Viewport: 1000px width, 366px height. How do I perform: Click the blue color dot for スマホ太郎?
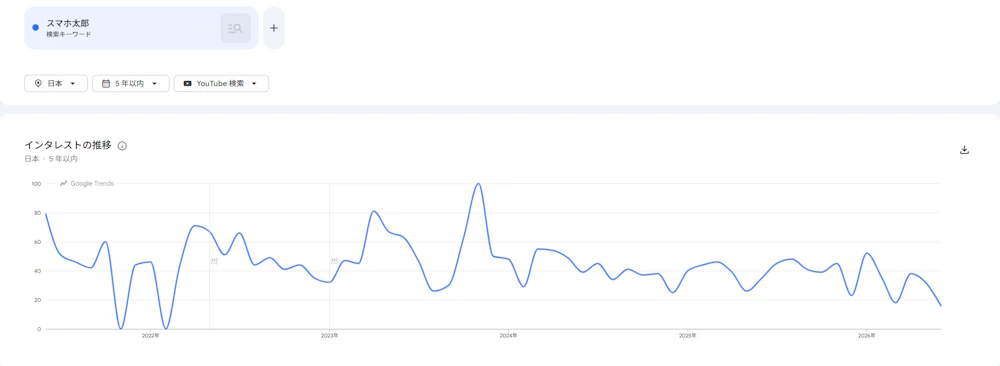point(36,27)
